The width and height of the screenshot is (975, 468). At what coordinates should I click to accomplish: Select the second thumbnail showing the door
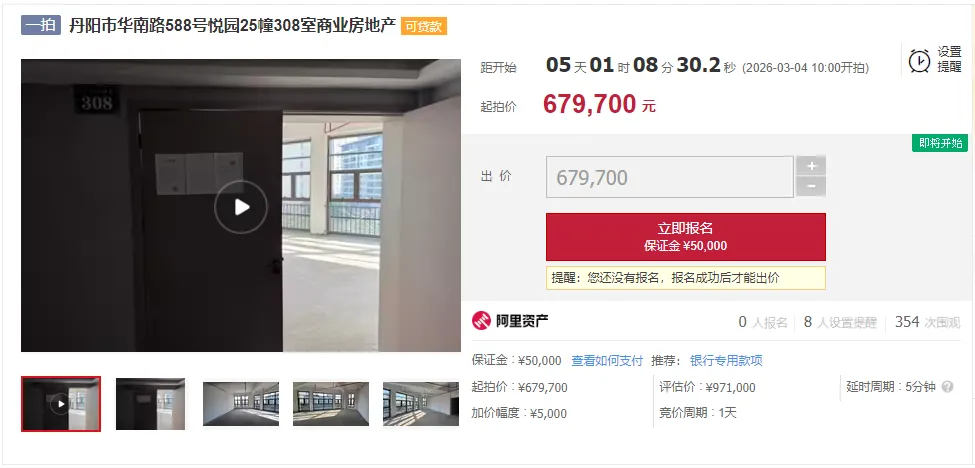click(x=150, y=404)
